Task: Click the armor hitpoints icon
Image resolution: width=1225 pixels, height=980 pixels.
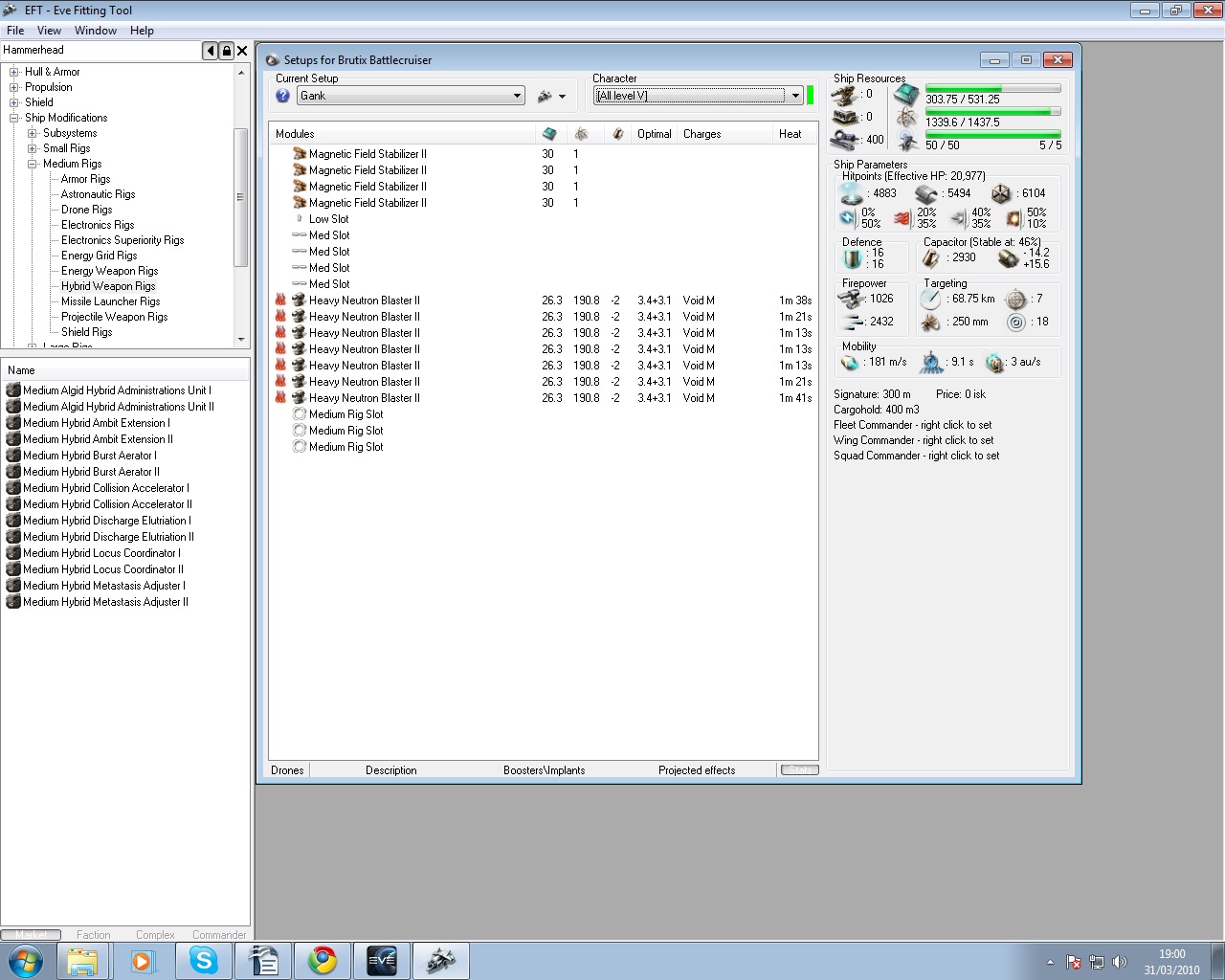Action: tap(925, 194)
